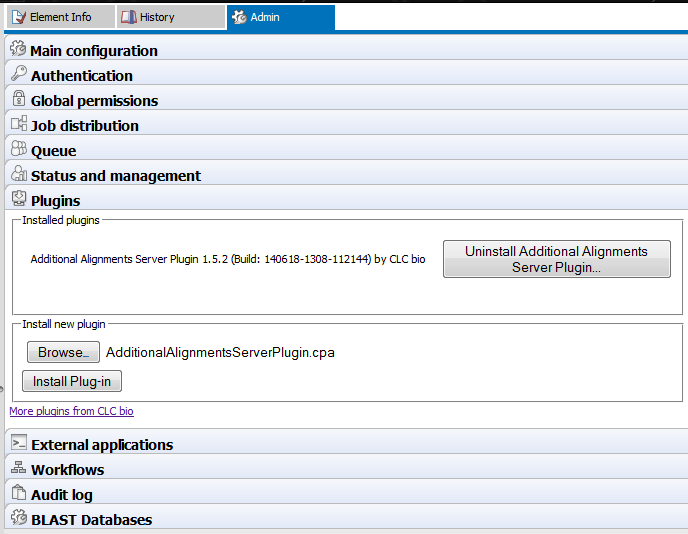688x534 pixels.
Task: Expand the Status and management section
Action: (x=347, y=173)
